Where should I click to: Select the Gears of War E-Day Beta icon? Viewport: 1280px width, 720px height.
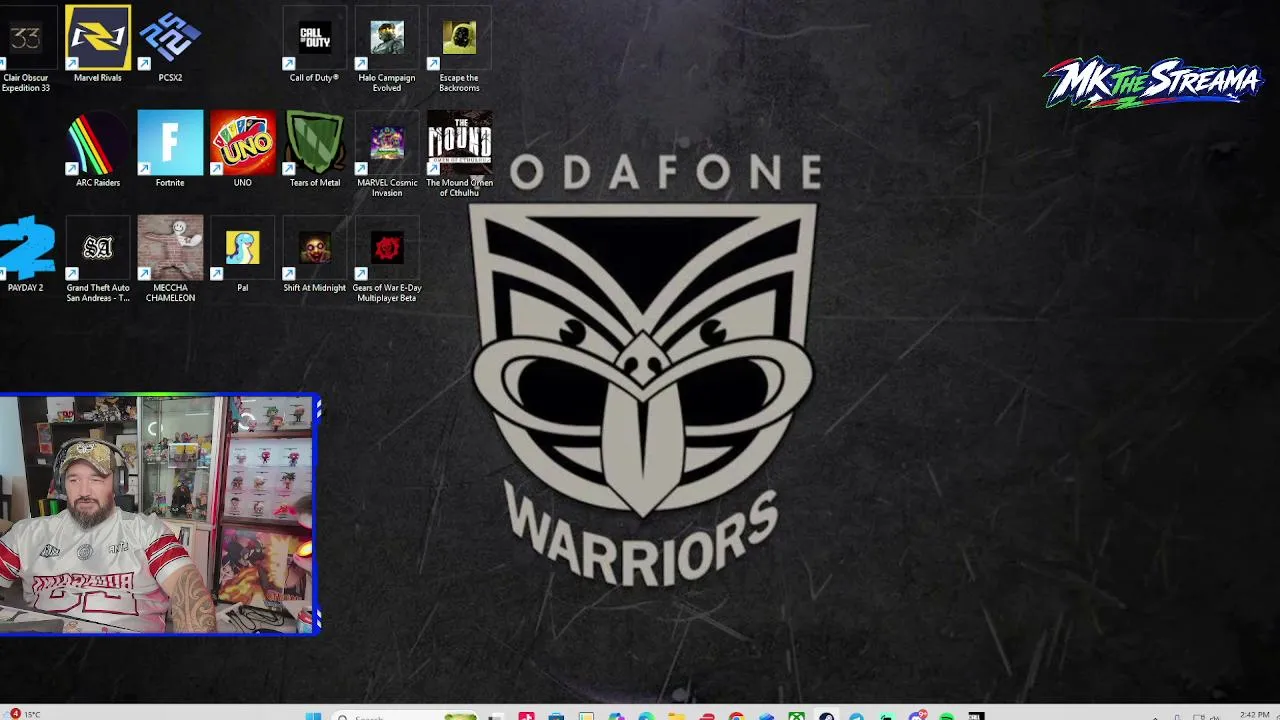(387, 260)
